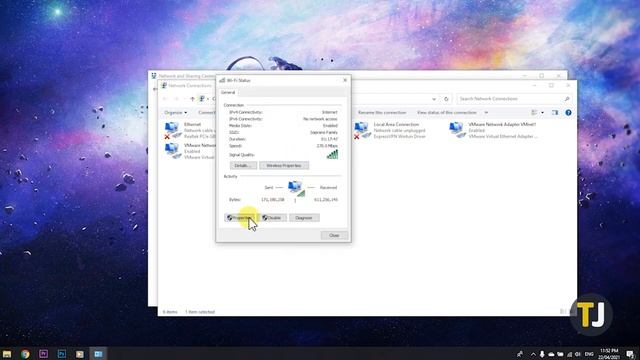Go up one level with the up arrow
This screenshot has width=640, height=360.
pyautogui.click(x=192, y=99)
